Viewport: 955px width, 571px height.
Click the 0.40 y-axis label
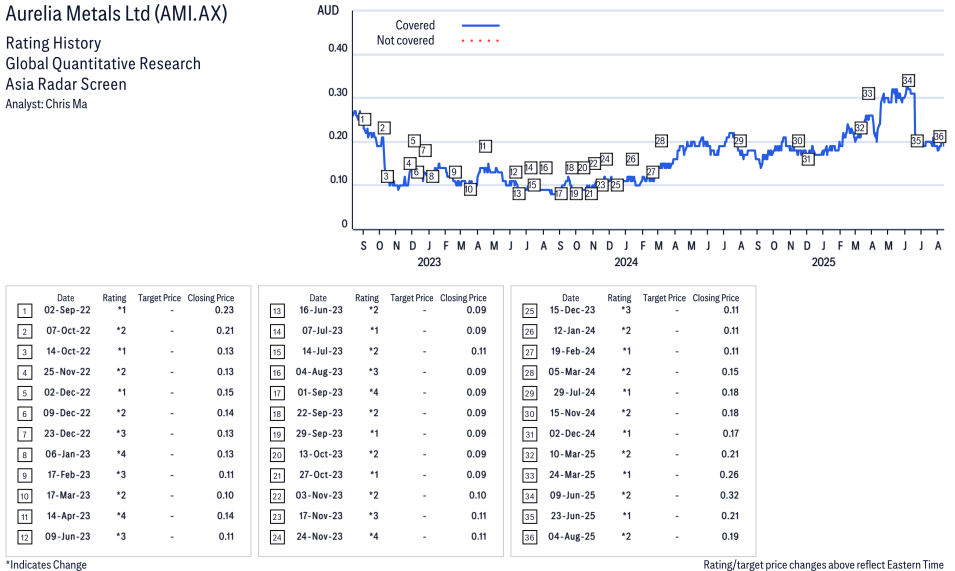pyautogui.click(x=338, y=48)
